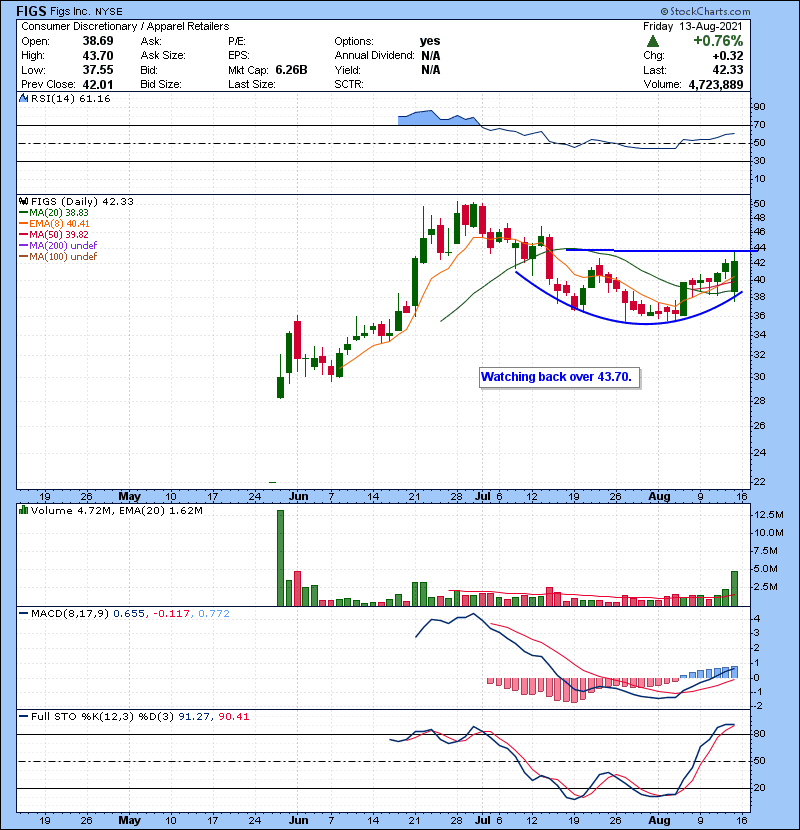The width and height of the screenshot is (800, 830).
Task: Click the SCTR label
Action: click(x=349, y=84)
